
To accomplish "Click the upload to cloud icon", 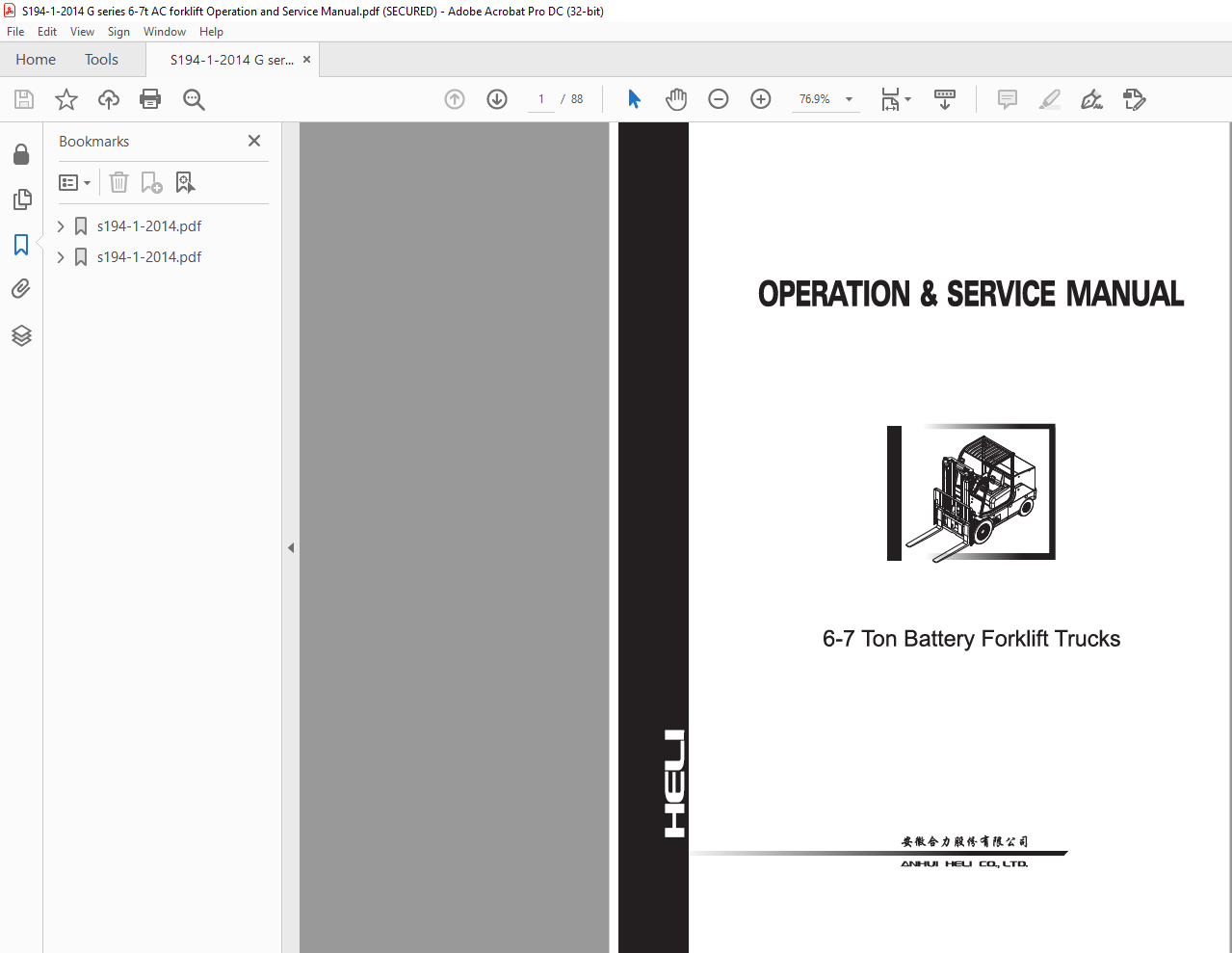I will pos(109,99).
